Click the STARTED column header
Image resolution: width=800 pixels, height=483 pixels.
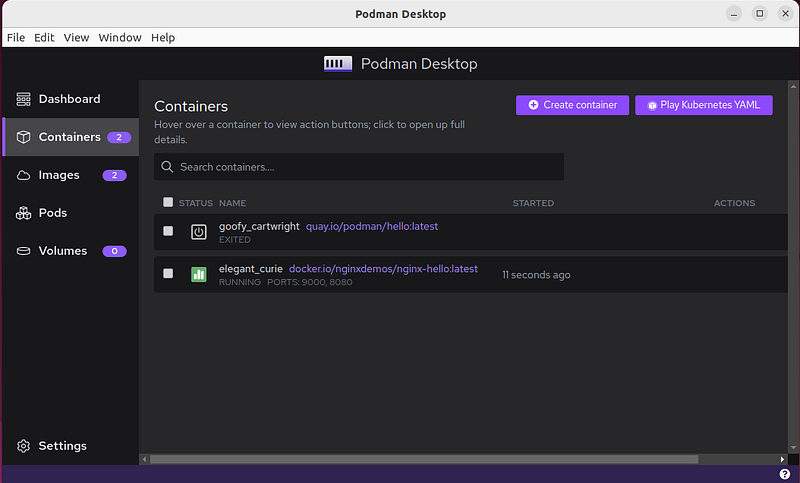(x=533, y=203)
